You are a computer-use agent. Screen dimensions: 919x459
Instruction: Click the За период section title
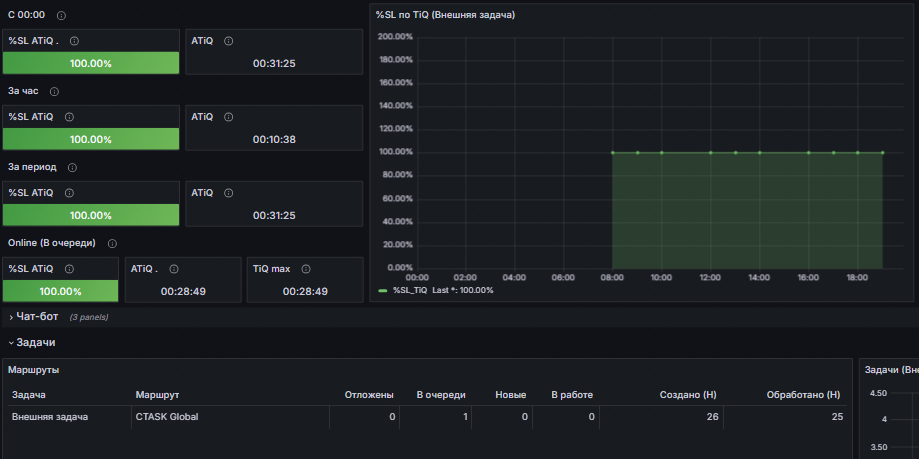point(32,167)
